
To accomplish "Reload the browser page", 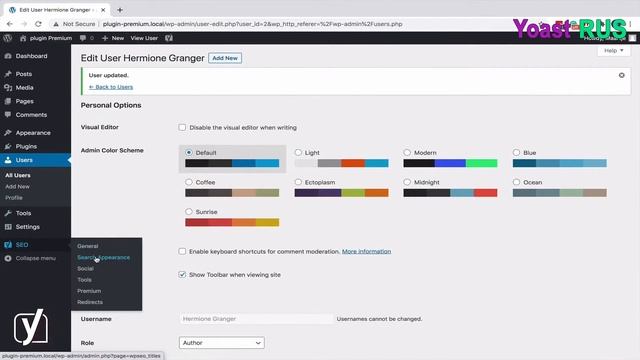I will [x=38, y=24].
